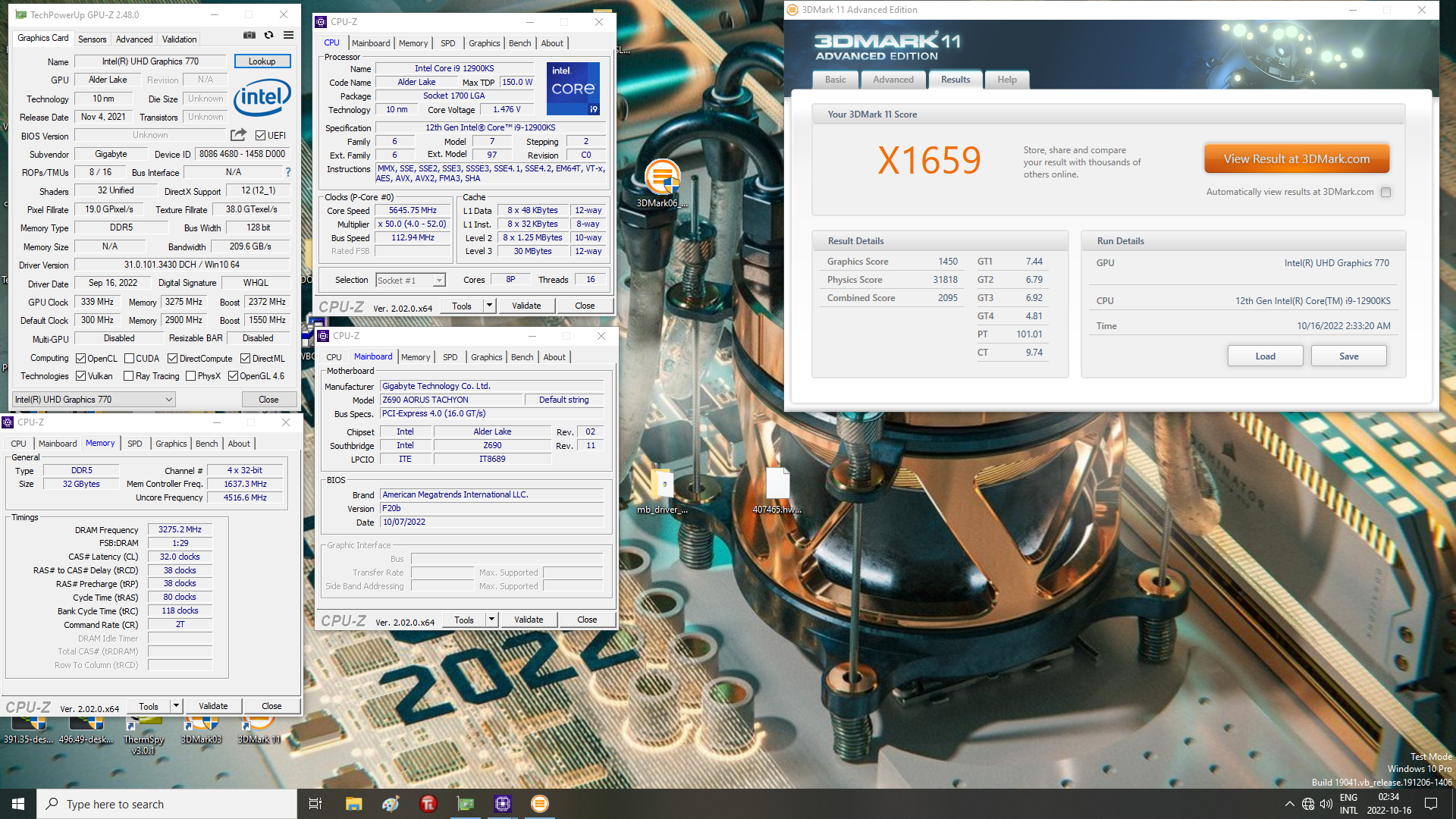
Task: Open File Explorer from taskbar
Action: pyautogui.click(x=353, y=804)
